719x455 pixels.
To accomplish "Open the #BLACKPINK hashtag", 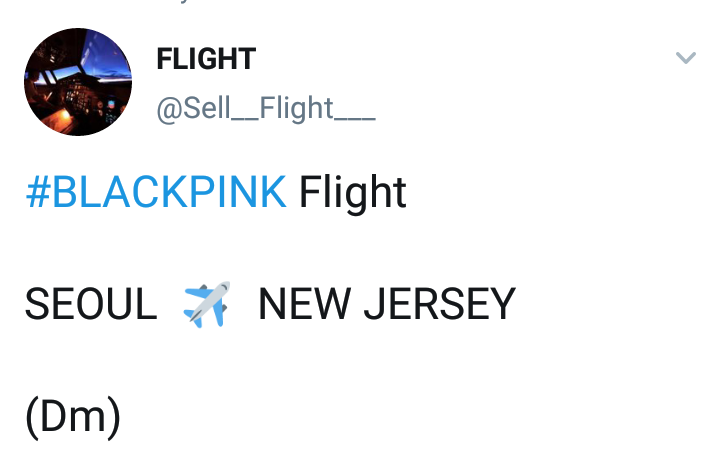I will pos(156,192).
